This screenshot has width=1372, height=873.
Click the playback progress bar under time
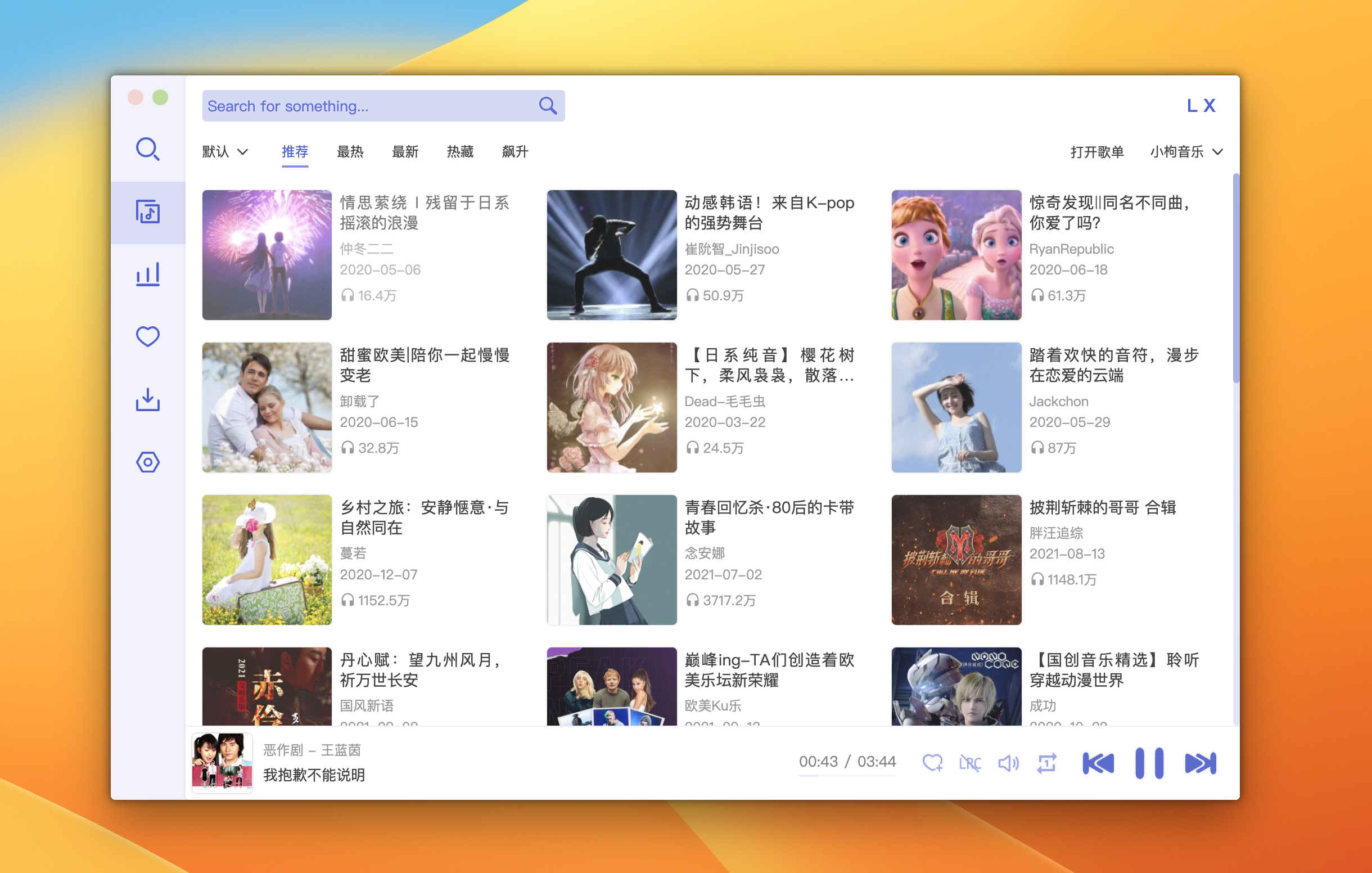[847, 776]
